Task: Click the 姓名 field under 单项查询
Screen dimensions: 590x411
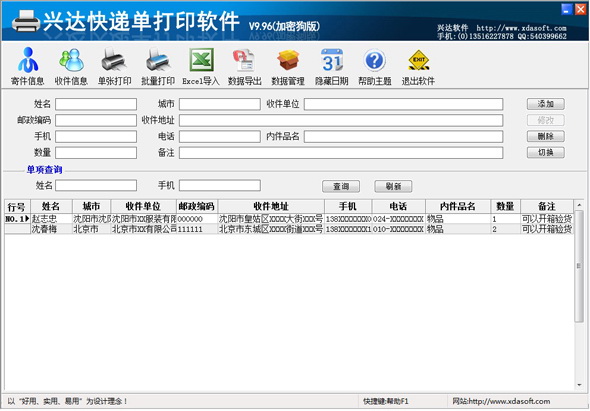Action: (96, 185)
